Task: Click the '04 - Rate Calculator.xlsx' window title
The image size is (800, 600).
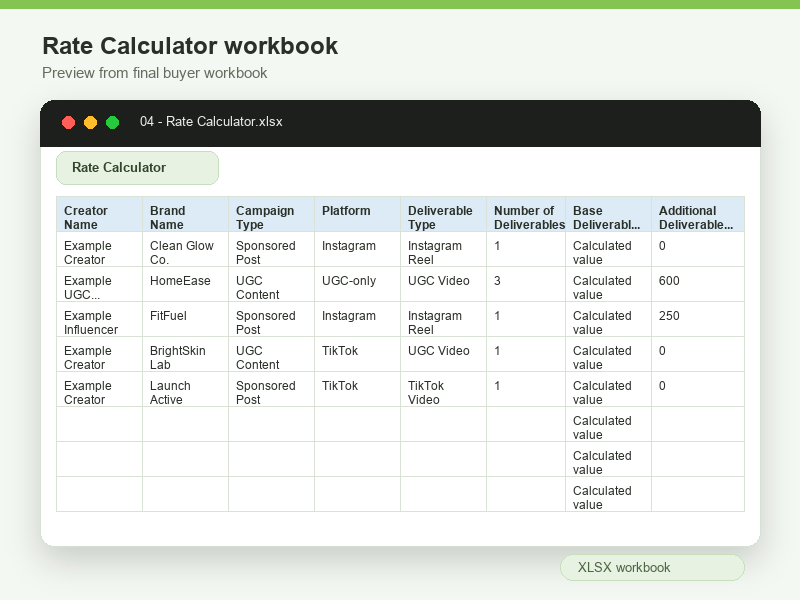Action: click(x=211, y=121)
